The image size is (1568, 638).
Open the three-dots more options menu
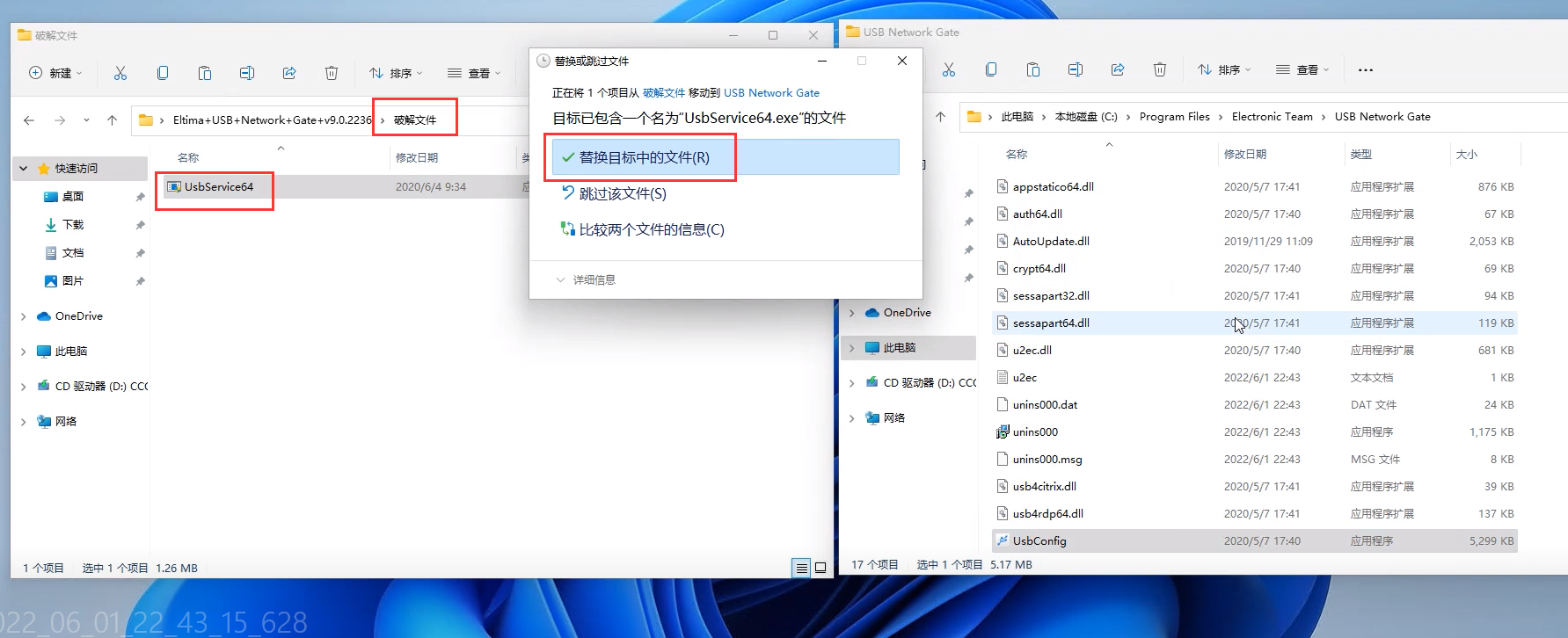click(x=1366, y=70)
